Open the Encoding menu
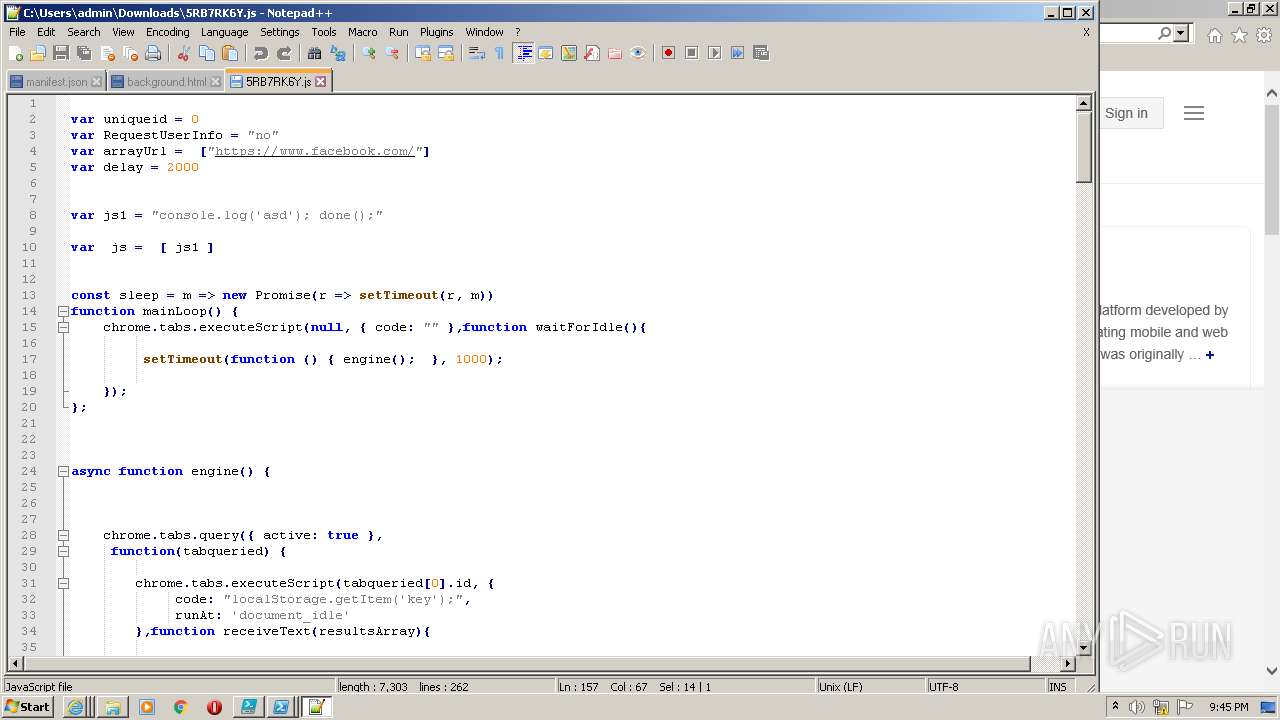This screenshot has width=1280, height=720. pyautogui.click(x=167, y=32)
